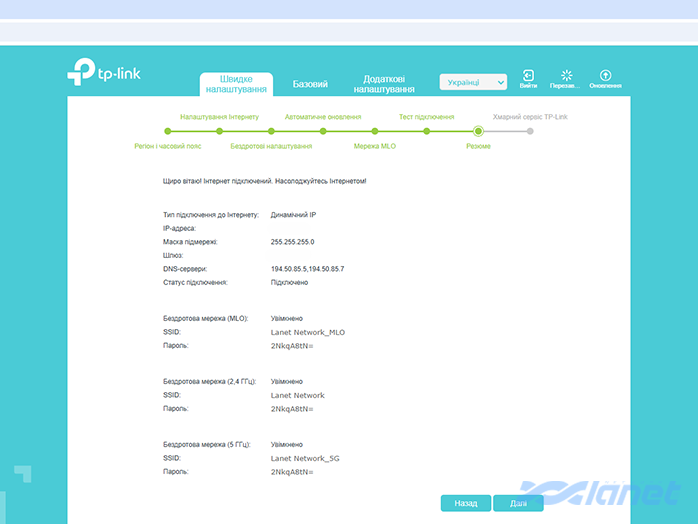Select the Налаштування Інтернету step dot
This screenshot has height=524, width=698.
(x=220, y=131)
